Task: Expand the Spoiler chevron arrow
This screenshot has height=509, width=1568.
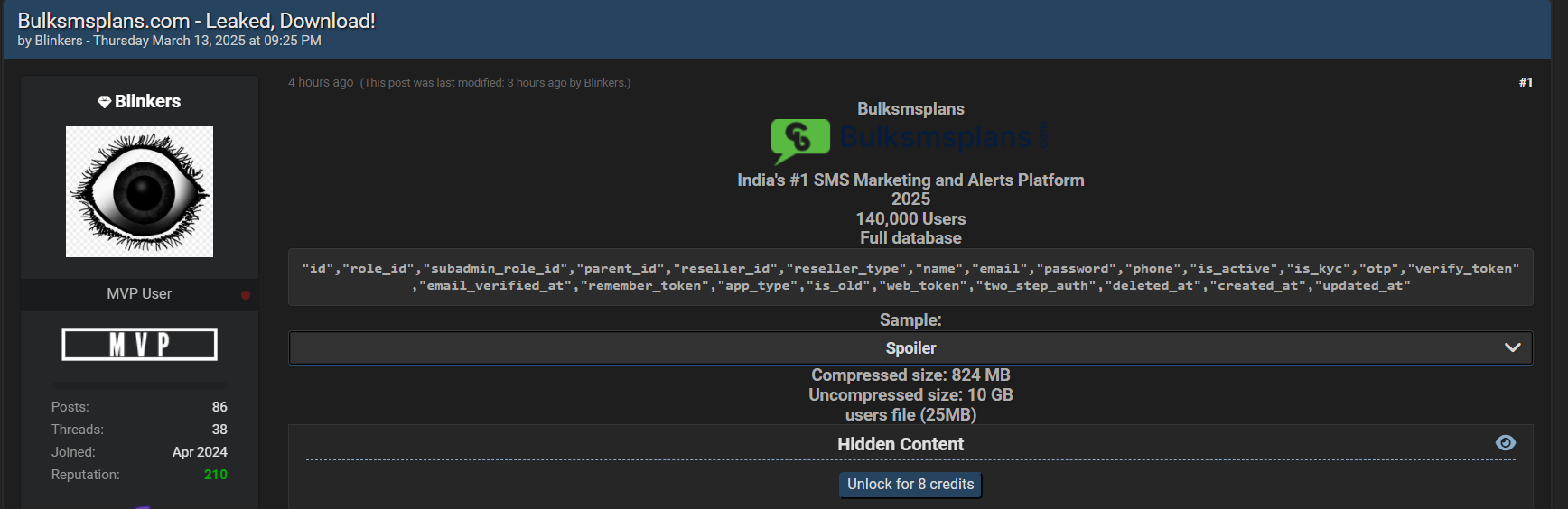Action: 1512,347
